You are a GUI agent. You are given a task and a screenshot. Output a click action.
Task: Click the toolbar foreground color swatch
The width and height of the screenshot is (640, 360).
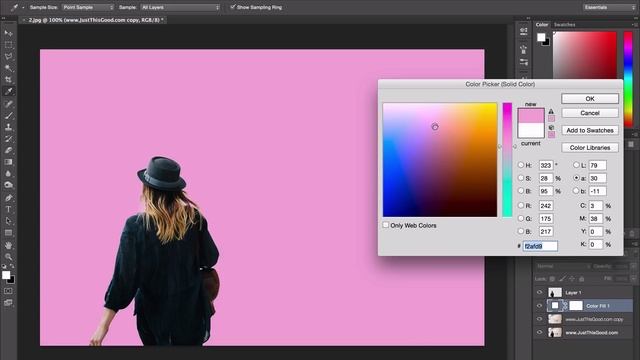(6, 275)
